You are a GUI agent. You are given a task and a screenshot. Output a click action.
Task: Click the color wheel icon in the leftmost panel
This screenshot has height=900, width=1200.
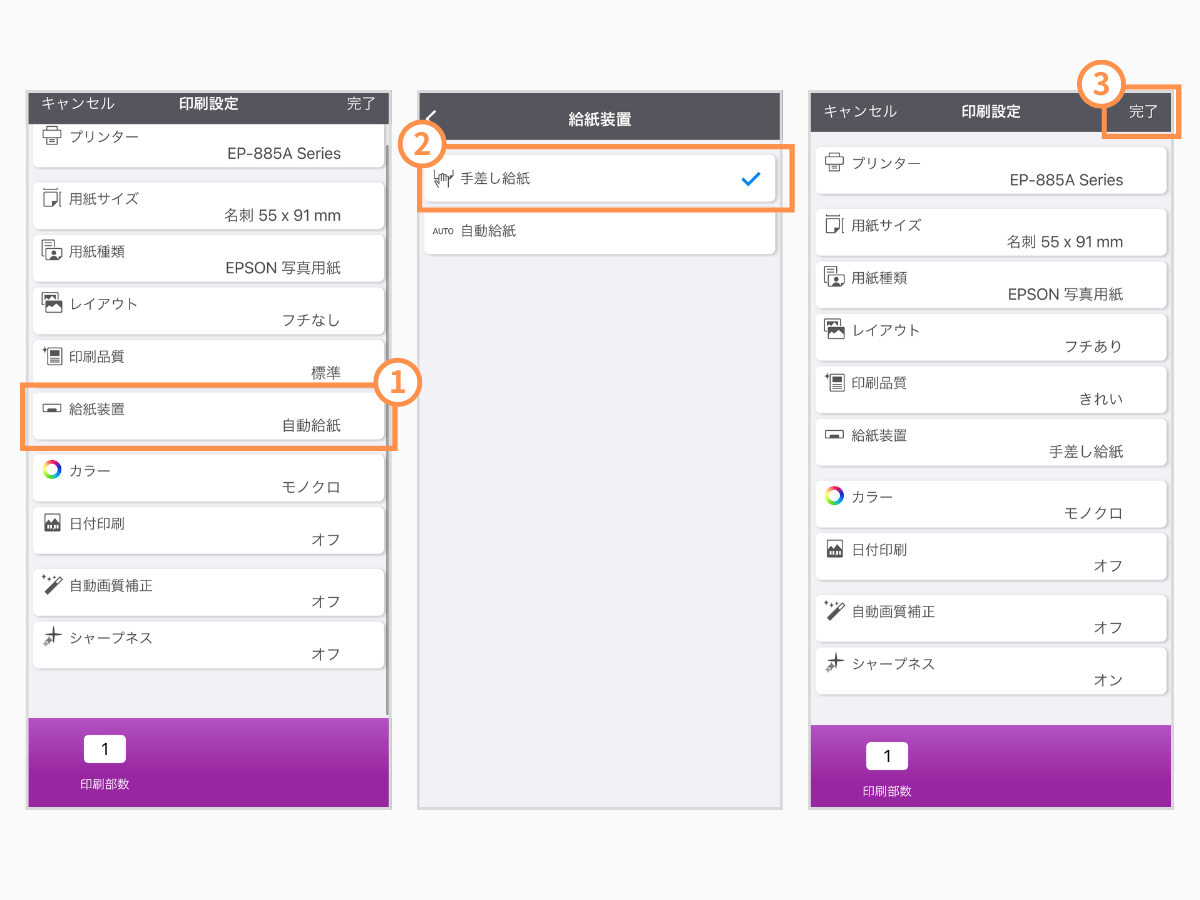(x=52, y=469)
